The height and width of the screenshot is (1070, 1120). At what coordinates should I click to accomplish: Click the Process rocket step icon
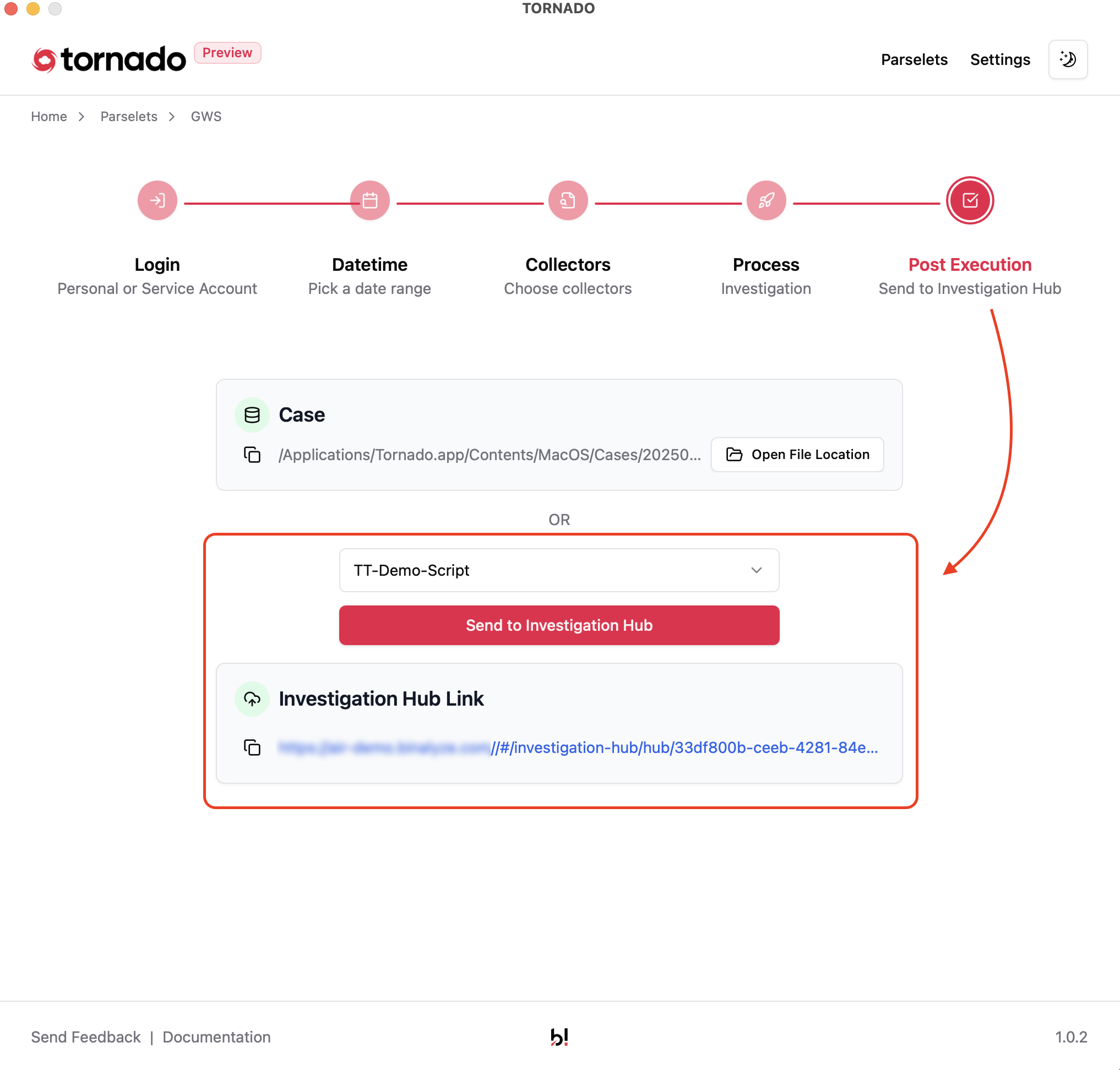point(766,201)
